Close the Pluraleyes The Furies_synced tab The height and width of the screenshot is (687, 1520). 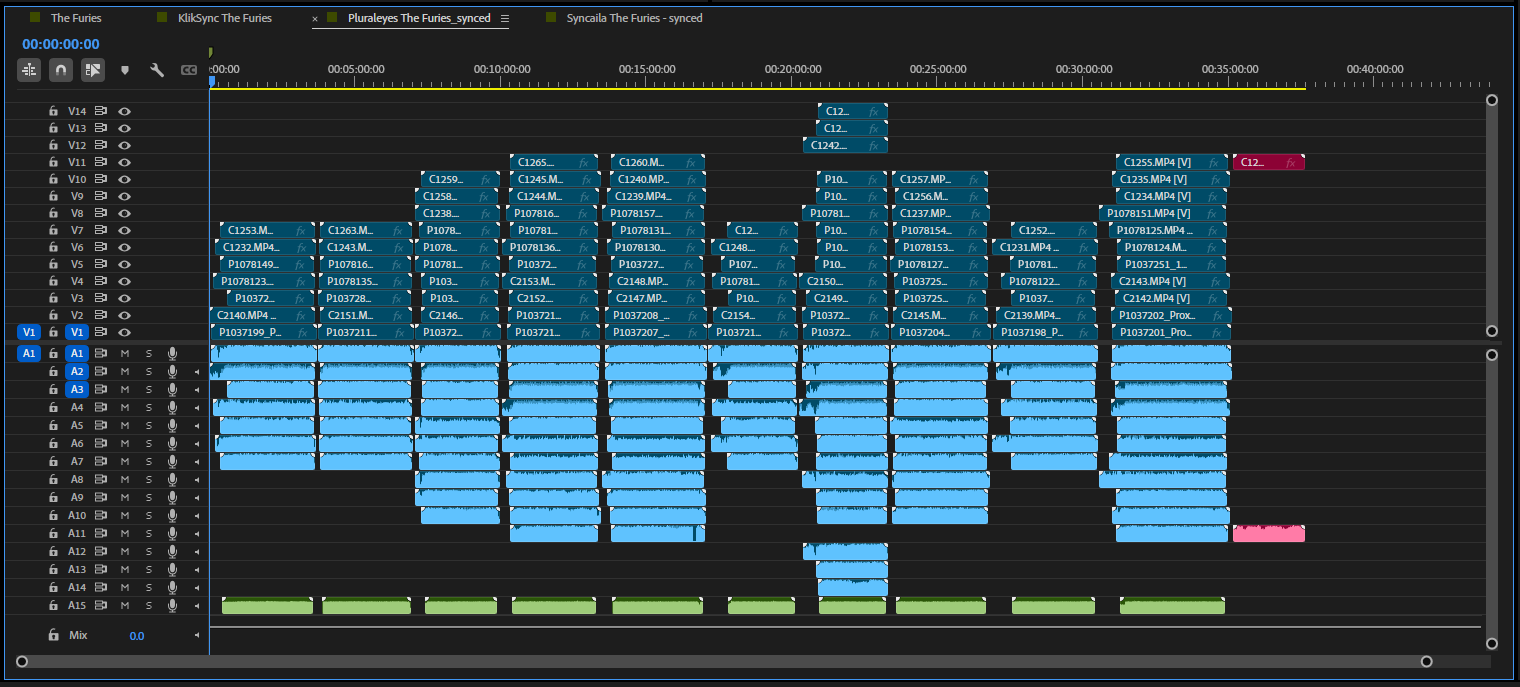click(315, 19)
